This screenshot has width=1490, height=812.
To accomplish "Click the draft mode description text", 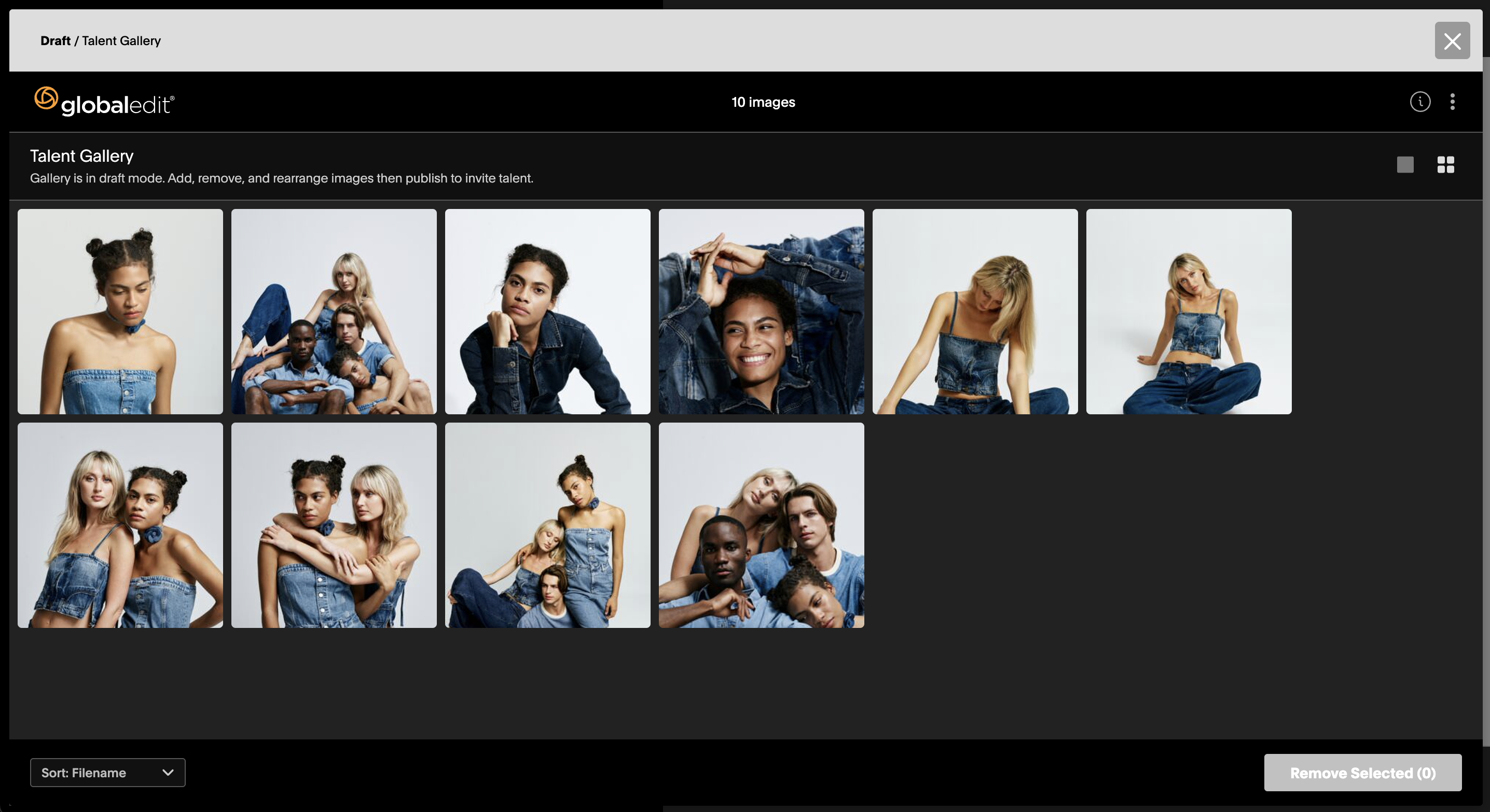I will [282, 178].
